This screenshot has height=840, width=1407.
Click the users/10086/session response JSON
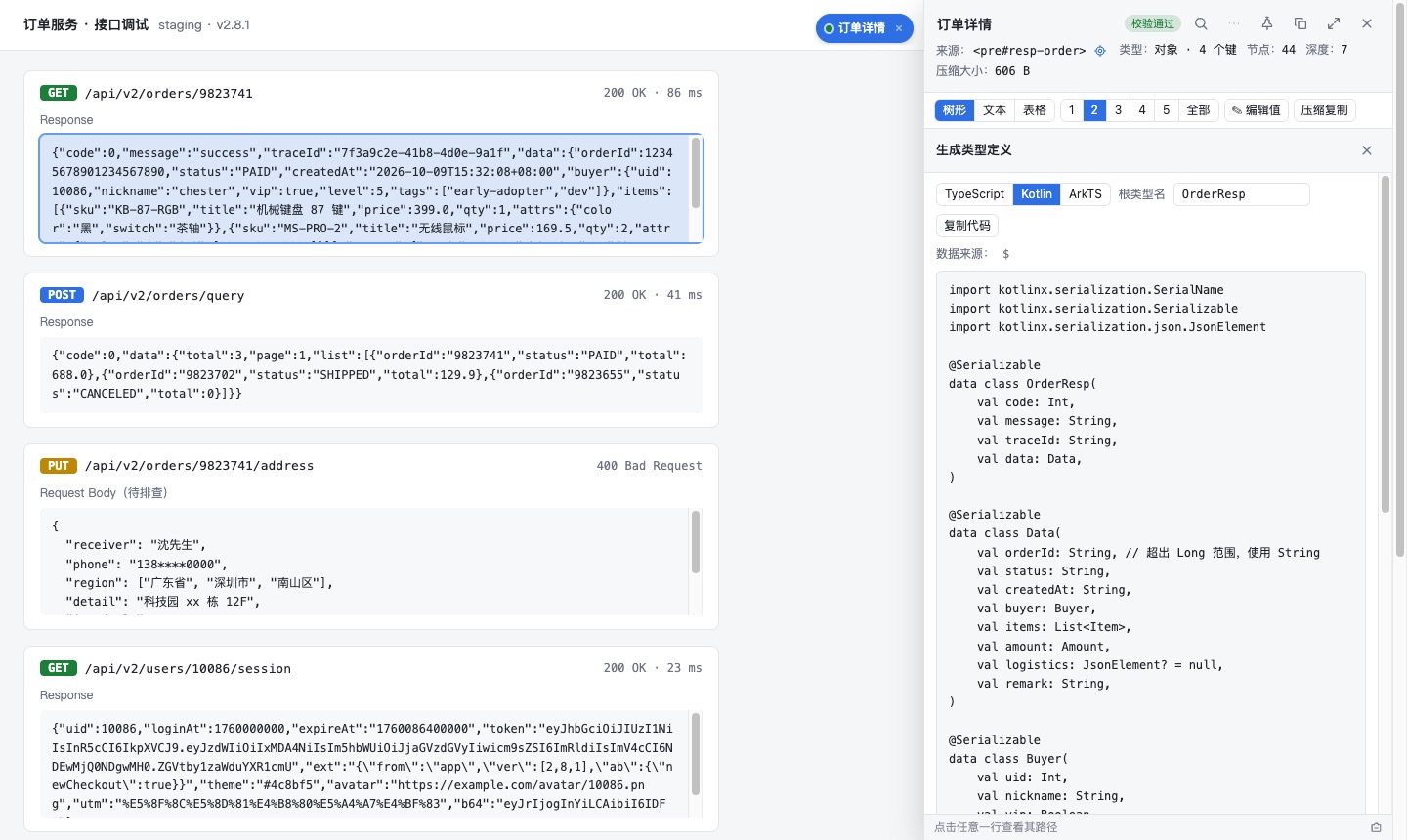pos(371,764)
